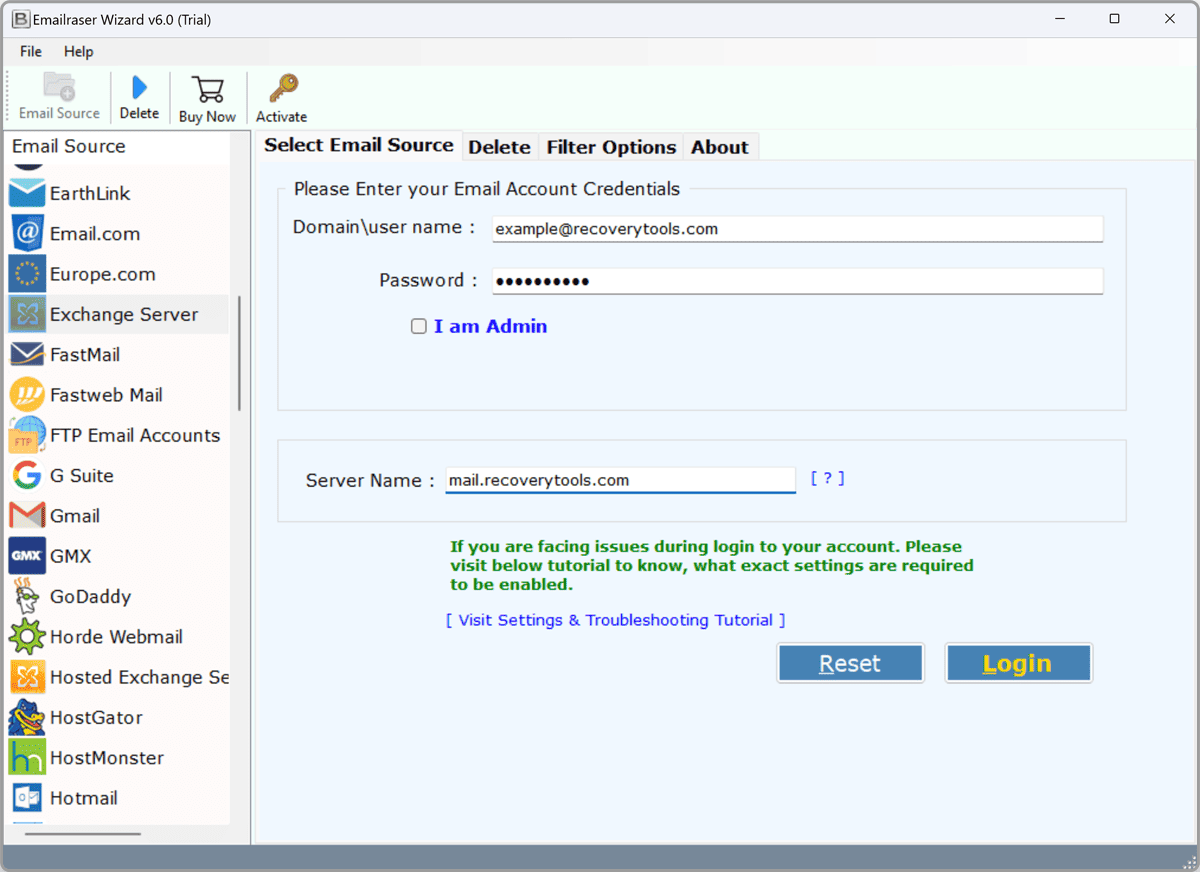This screenshot has height=872, width=1200.
Task: Maximize the Emailraser Wizard window
Action: click(x=1114, y=19)
